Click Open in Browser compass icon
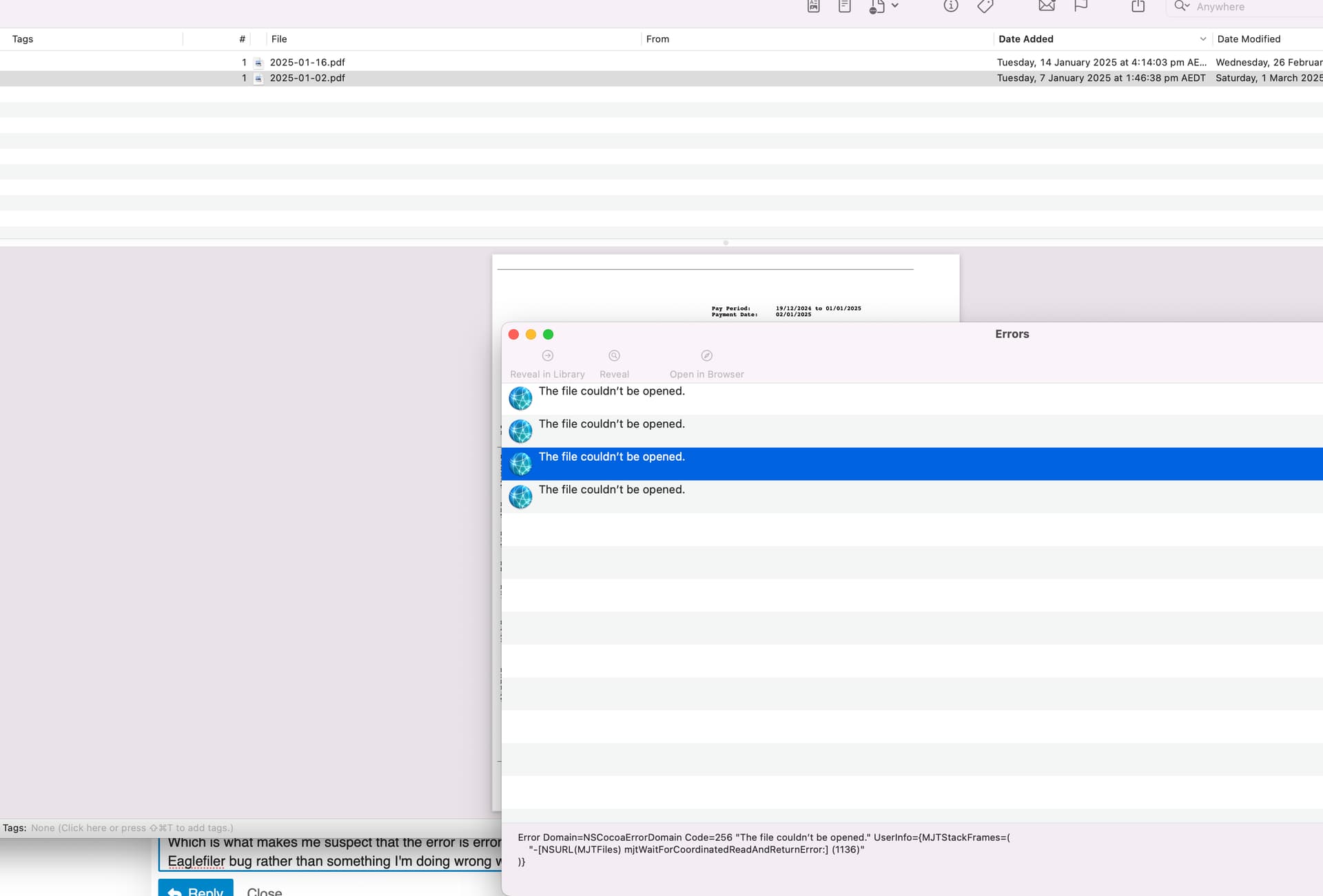This screenshot has width=1323, height=896. pos(706,355)
